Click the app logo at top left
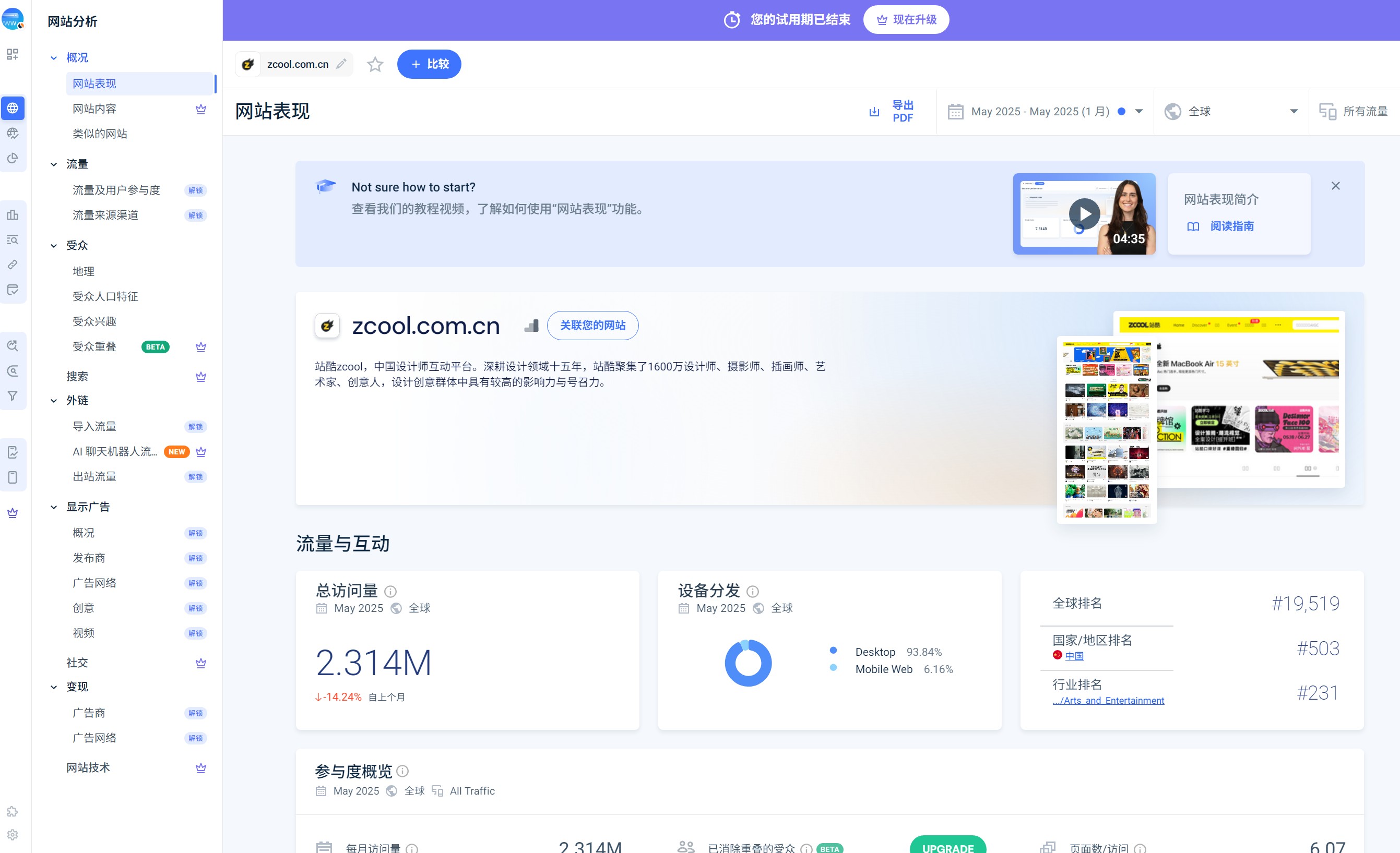This screenshot has height=853, width=1400. coord(13,20)
